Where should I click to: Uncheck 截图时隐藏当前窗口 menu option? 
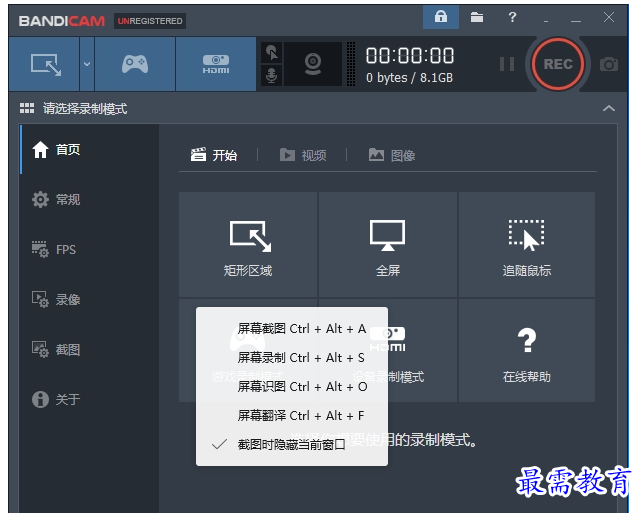click(x=292, y=444)
